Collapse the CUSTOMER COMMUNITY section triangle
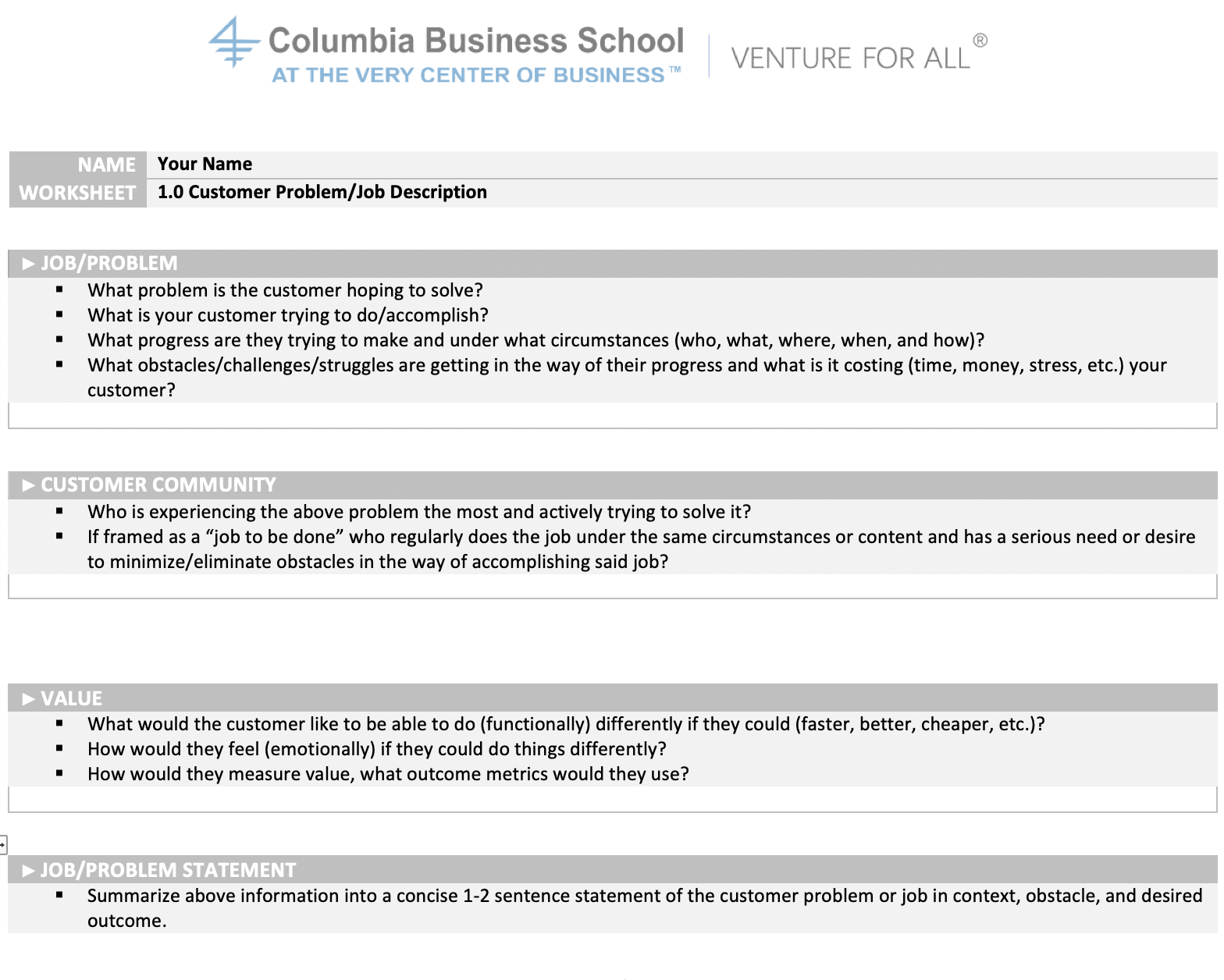1224x980 pixels. coord(29,485)
